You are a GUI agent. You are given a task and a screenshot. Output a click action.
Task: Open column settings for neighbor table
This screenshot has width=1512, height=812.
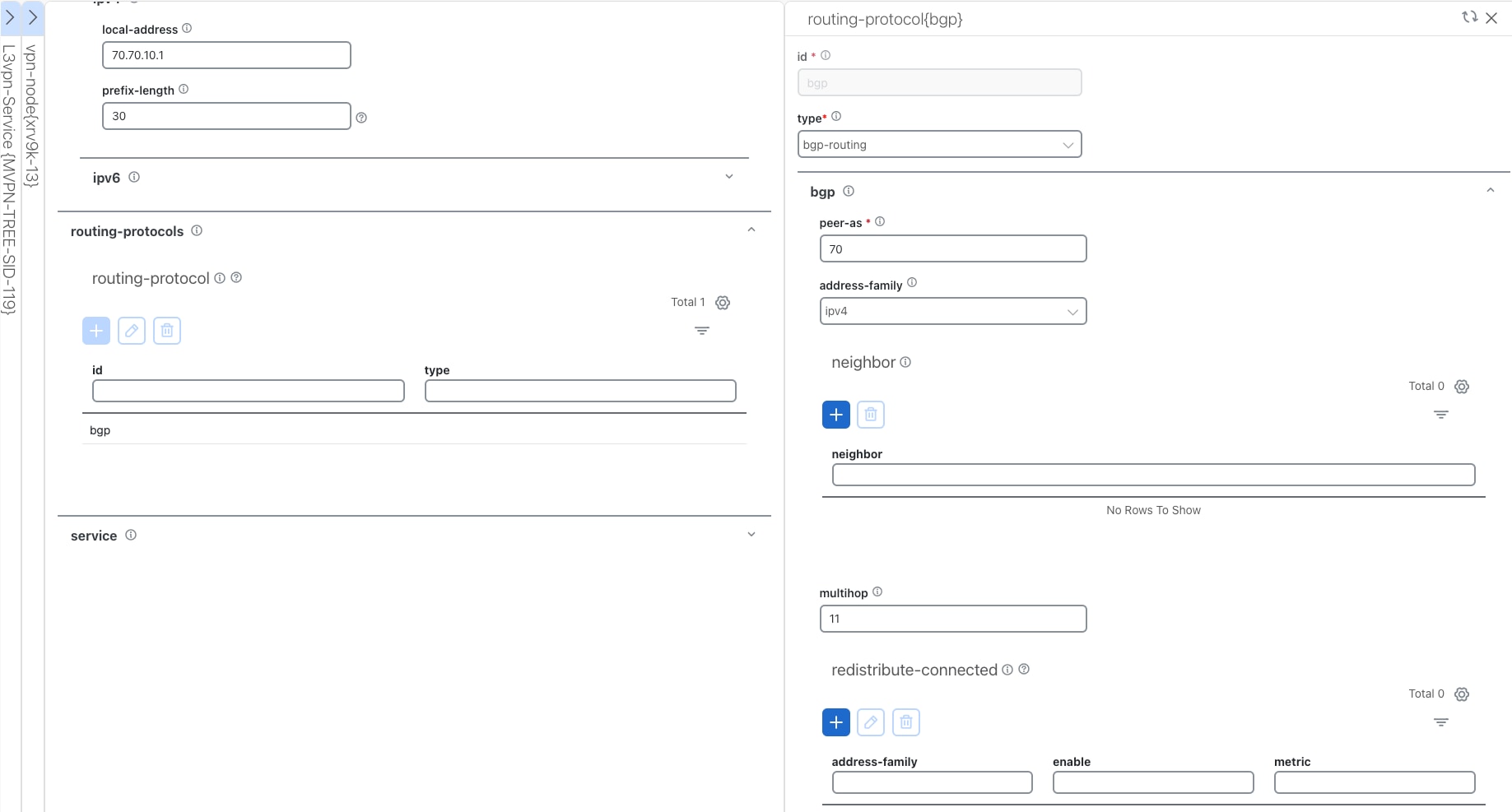(x=1462, y=387)
